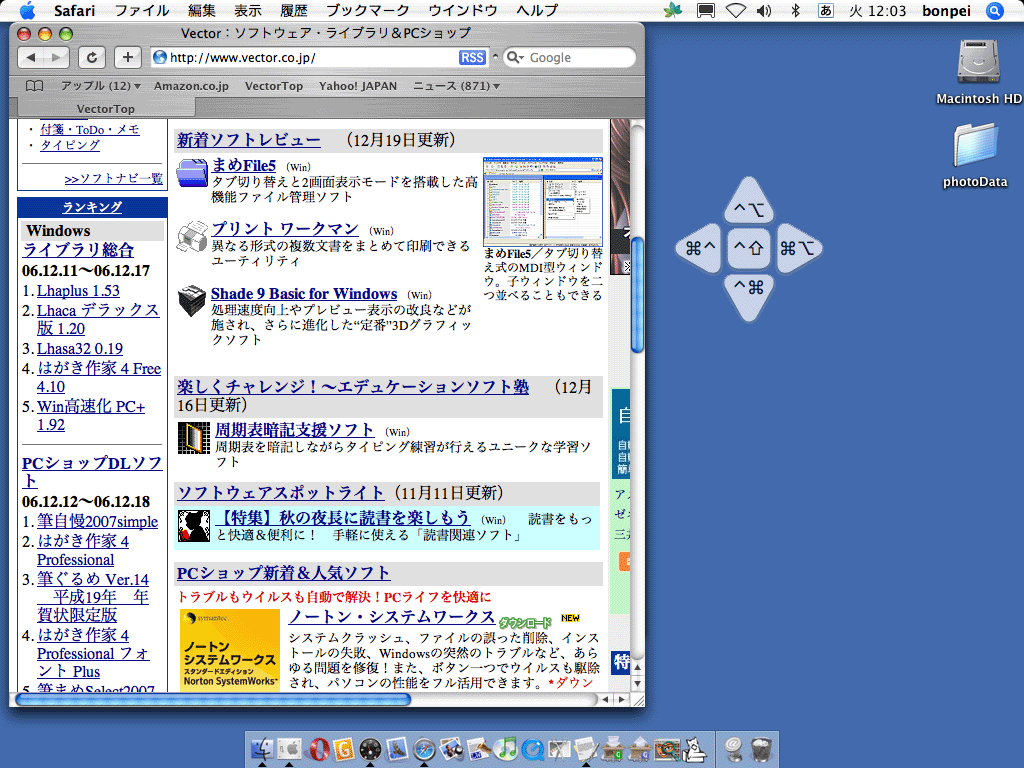The image size is (1024, 768).
Task: Expand the ニュース (871) bookmarks folder
Action: (x=456, y=86)
